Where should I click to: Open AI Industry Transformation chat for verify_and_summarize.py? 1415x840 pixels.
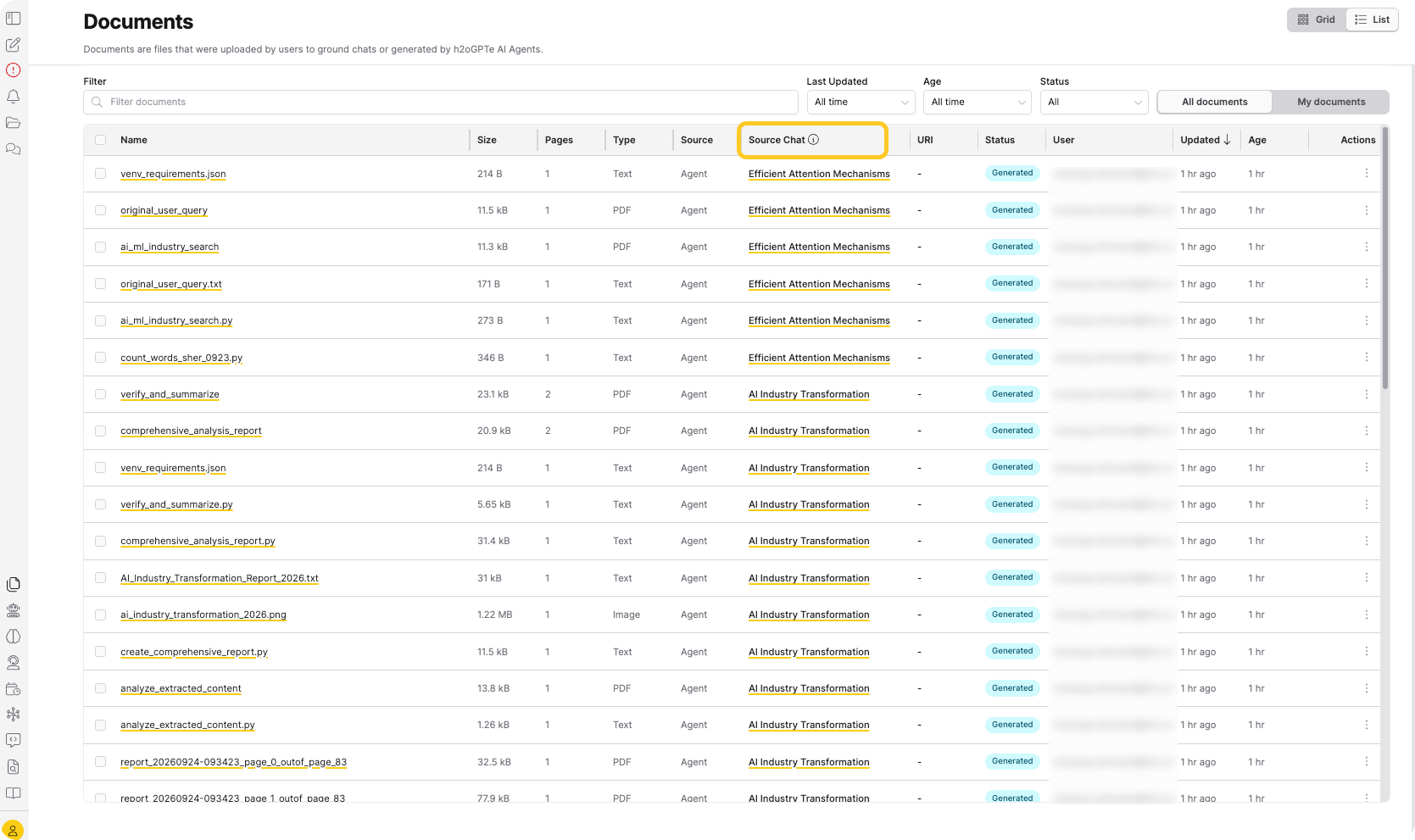click(x=809, y=504)
